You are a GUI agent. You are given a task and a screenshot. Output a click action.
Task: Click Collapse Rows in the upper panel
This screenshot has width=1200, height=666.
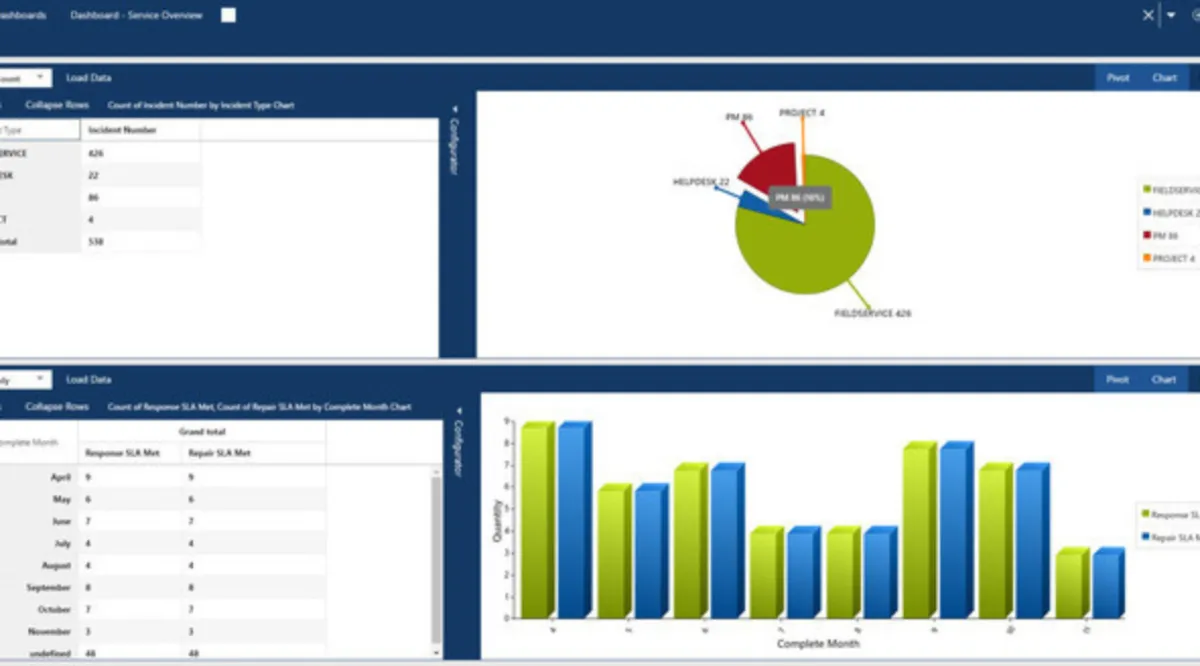57,104
